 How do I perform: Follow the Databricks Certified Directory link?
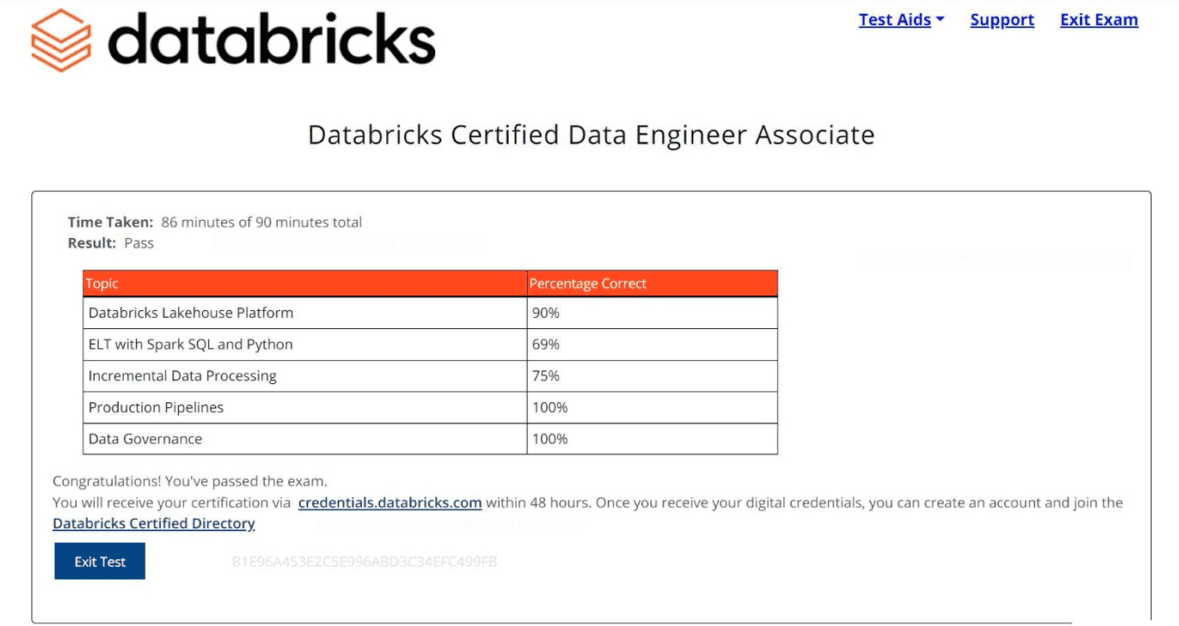coord(153,524)
